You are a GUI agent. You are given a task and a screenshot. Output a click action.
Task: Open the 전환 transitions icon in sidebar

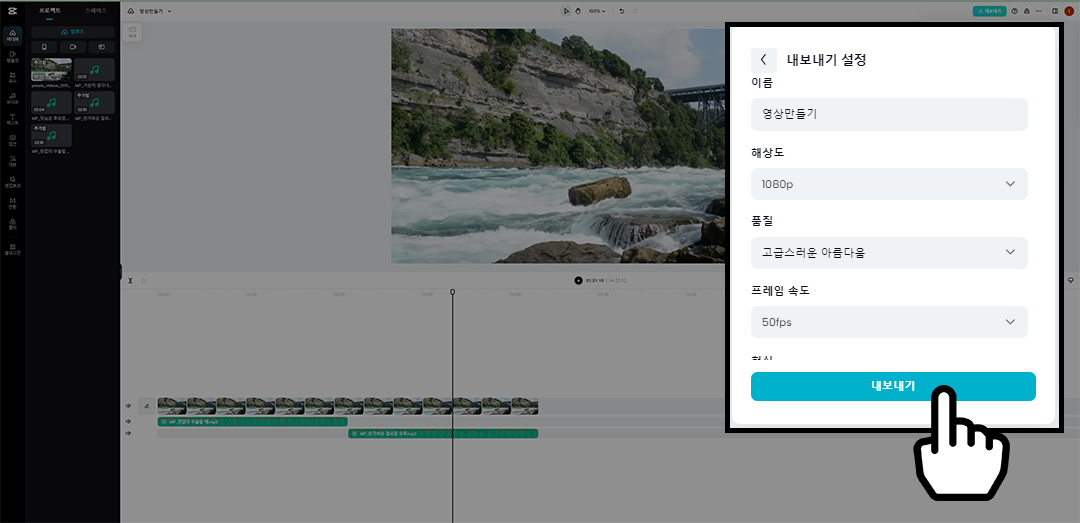[12, 203]
